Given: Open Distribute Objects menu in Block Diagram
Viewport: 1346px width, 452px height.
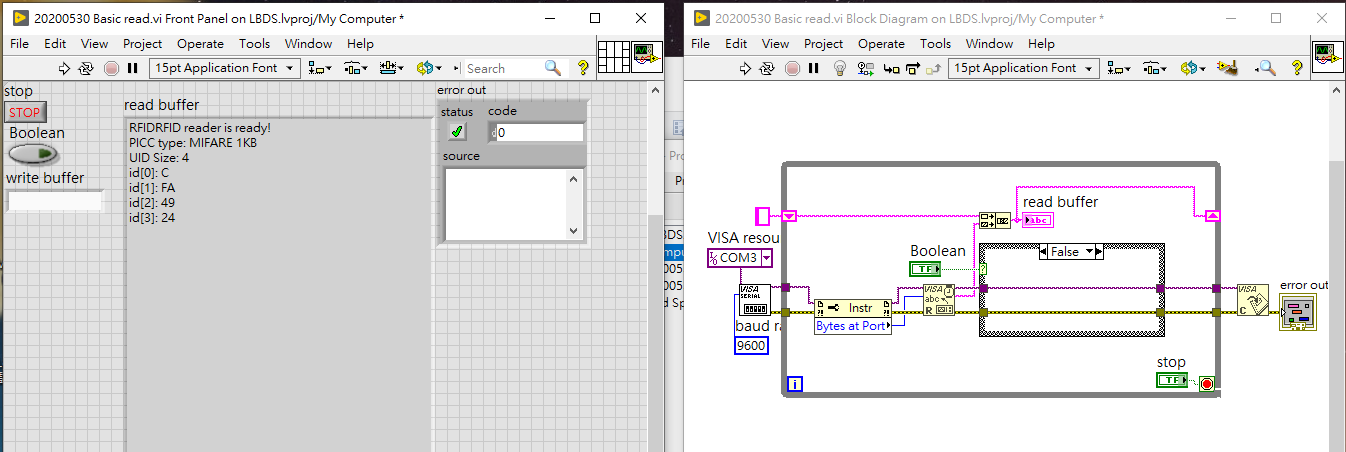Looking at the screenshot, I should point(1154,68).
